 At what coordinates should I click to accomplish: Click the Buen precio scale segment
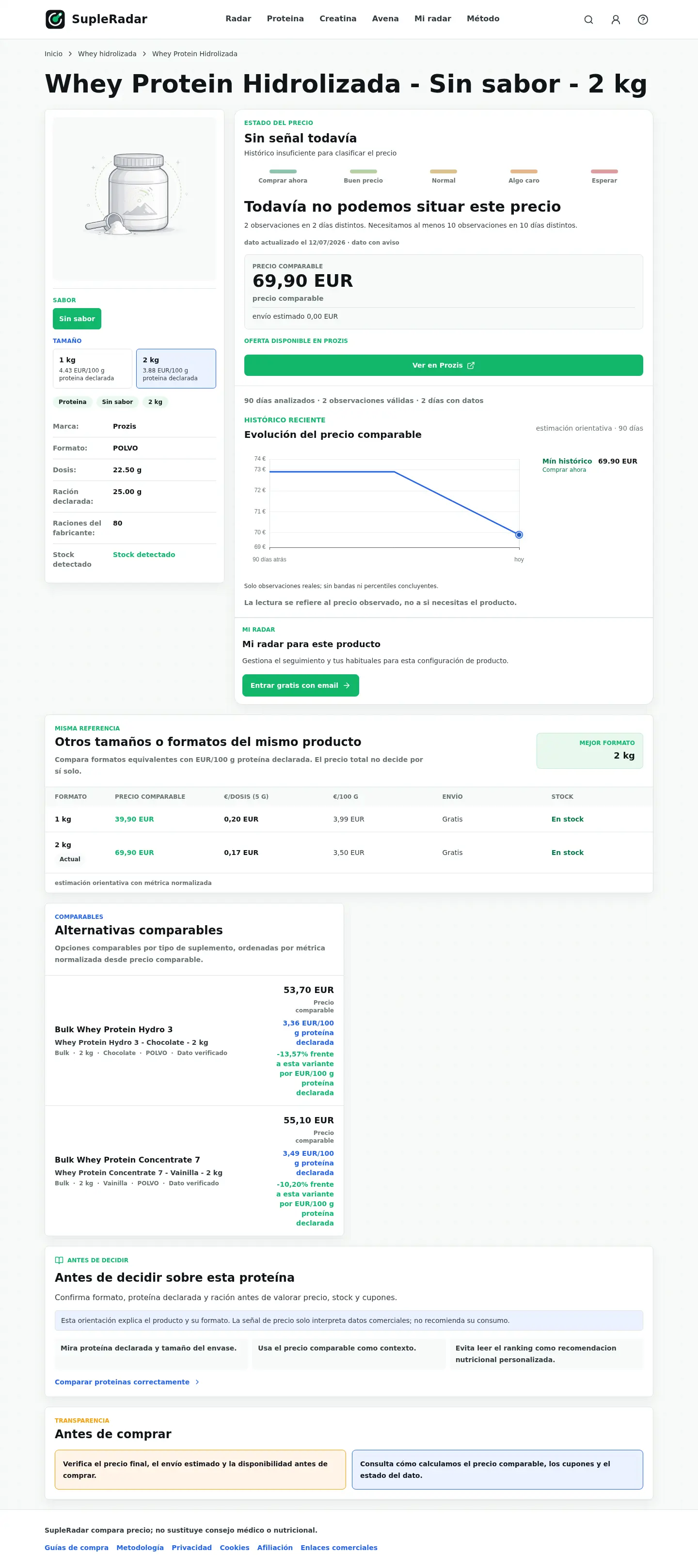pyautogui.click(x=363, y=176)
